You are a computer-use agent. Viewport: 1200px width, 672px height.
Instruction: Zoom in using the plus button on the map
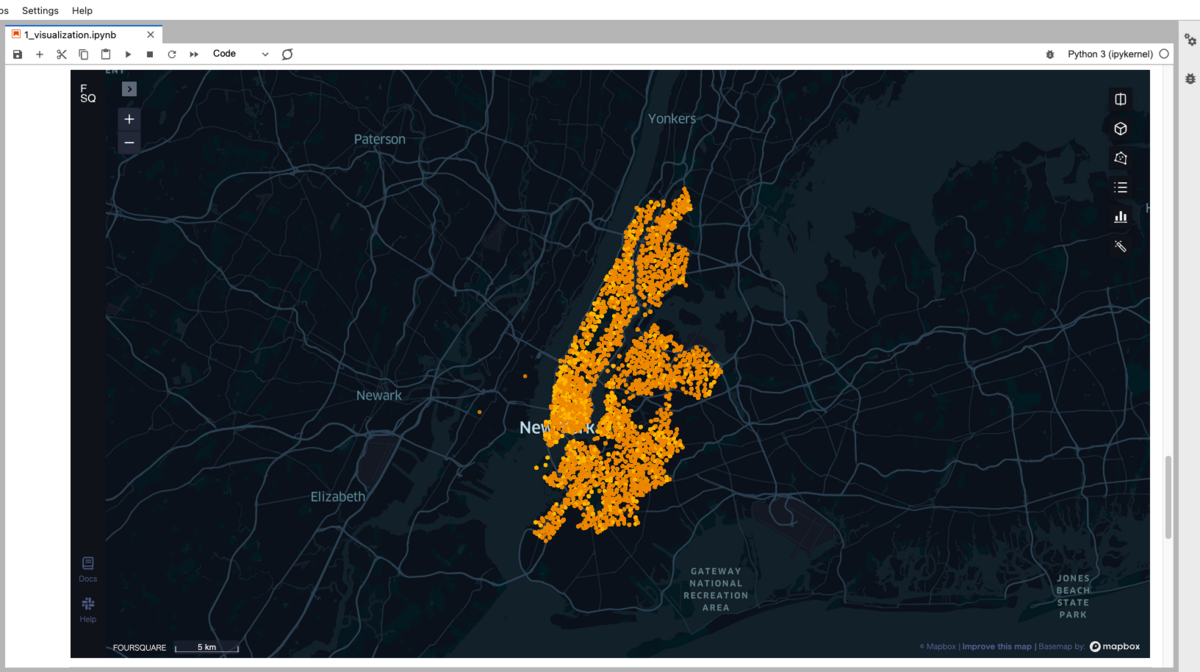128,118
